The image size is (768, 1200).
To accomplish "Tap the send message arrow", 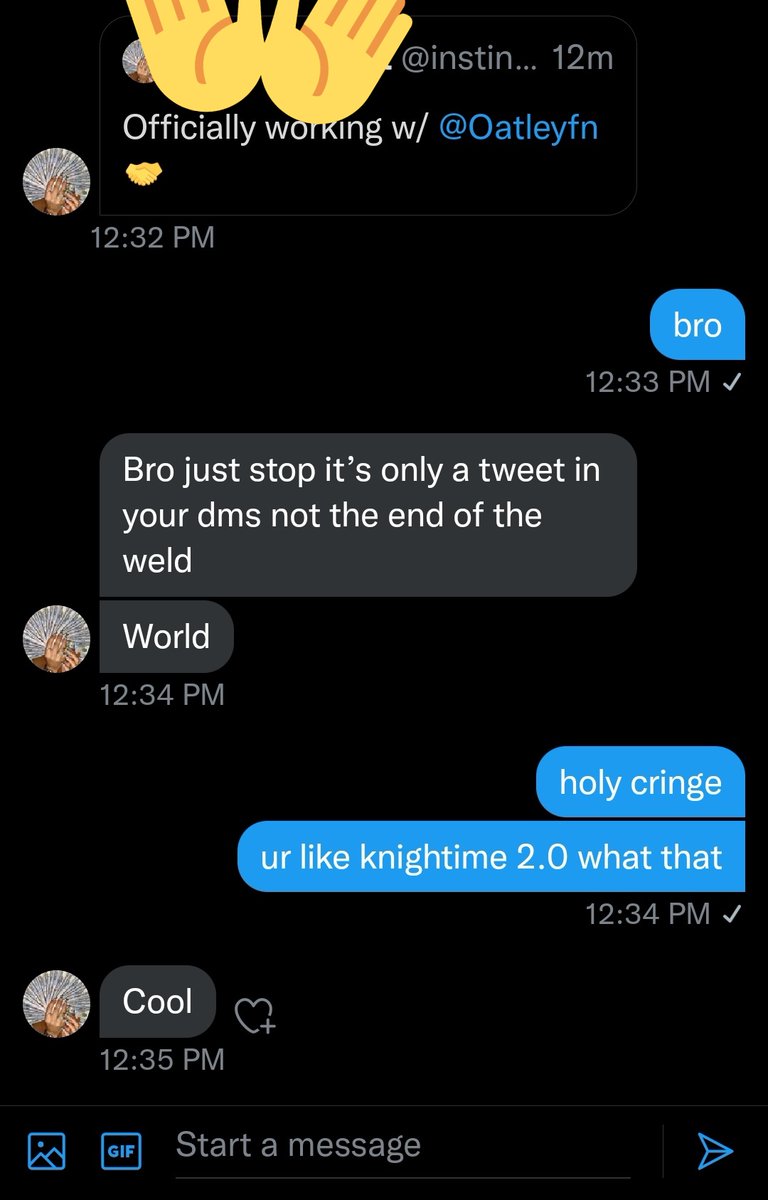I will coord(715,1150).
